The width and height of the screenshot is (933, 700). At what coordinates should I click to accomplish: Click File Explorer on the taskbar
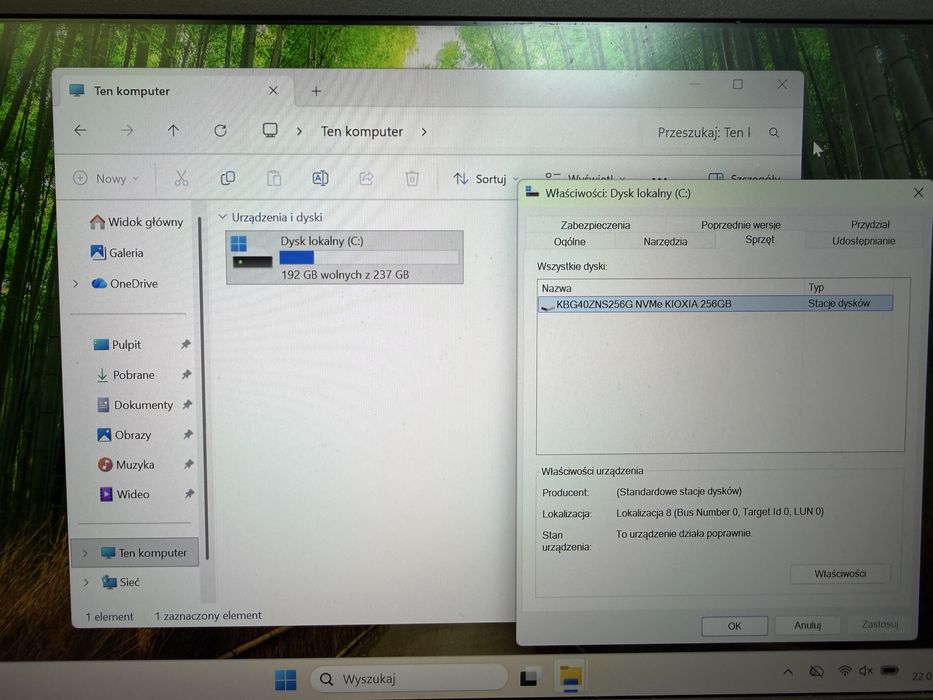pyautogui.click(x=571, y=677)
